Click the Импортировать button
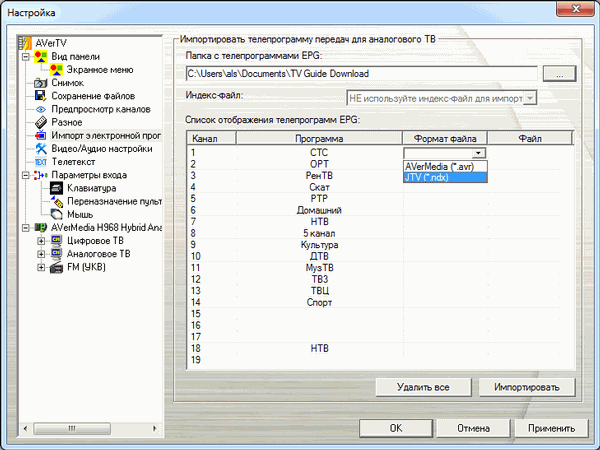Screen dimensions: 600x450 [527, 387]
